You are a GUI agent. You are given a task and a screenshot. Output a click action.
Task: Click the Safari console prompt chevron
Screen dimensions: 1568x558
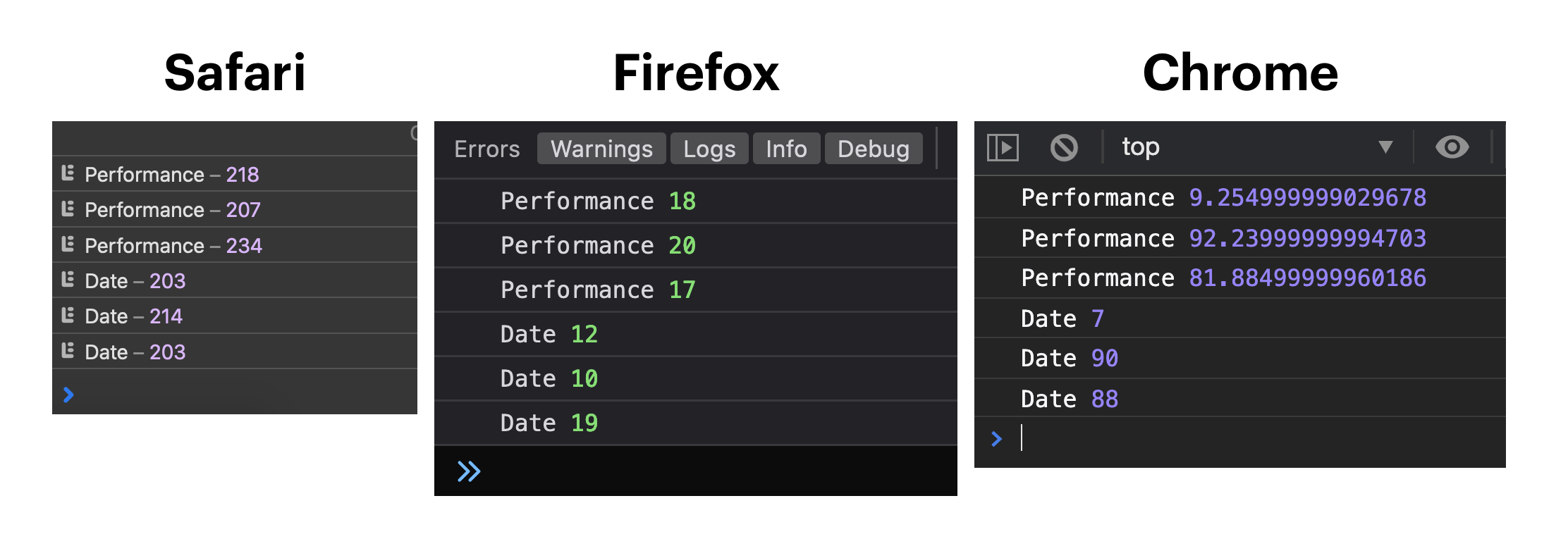68,395
